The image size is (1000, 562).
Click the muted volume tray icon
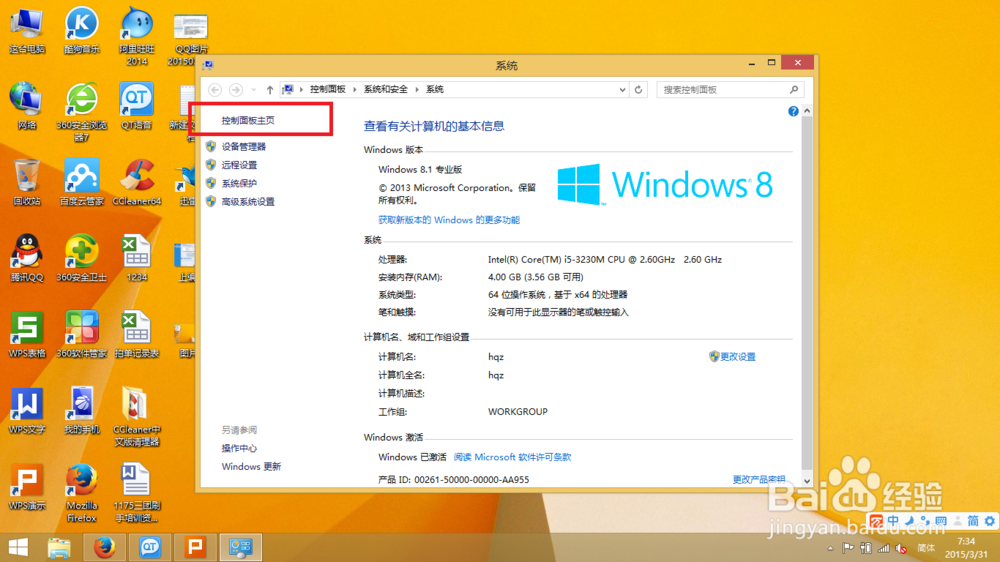(x=901, y=549)
